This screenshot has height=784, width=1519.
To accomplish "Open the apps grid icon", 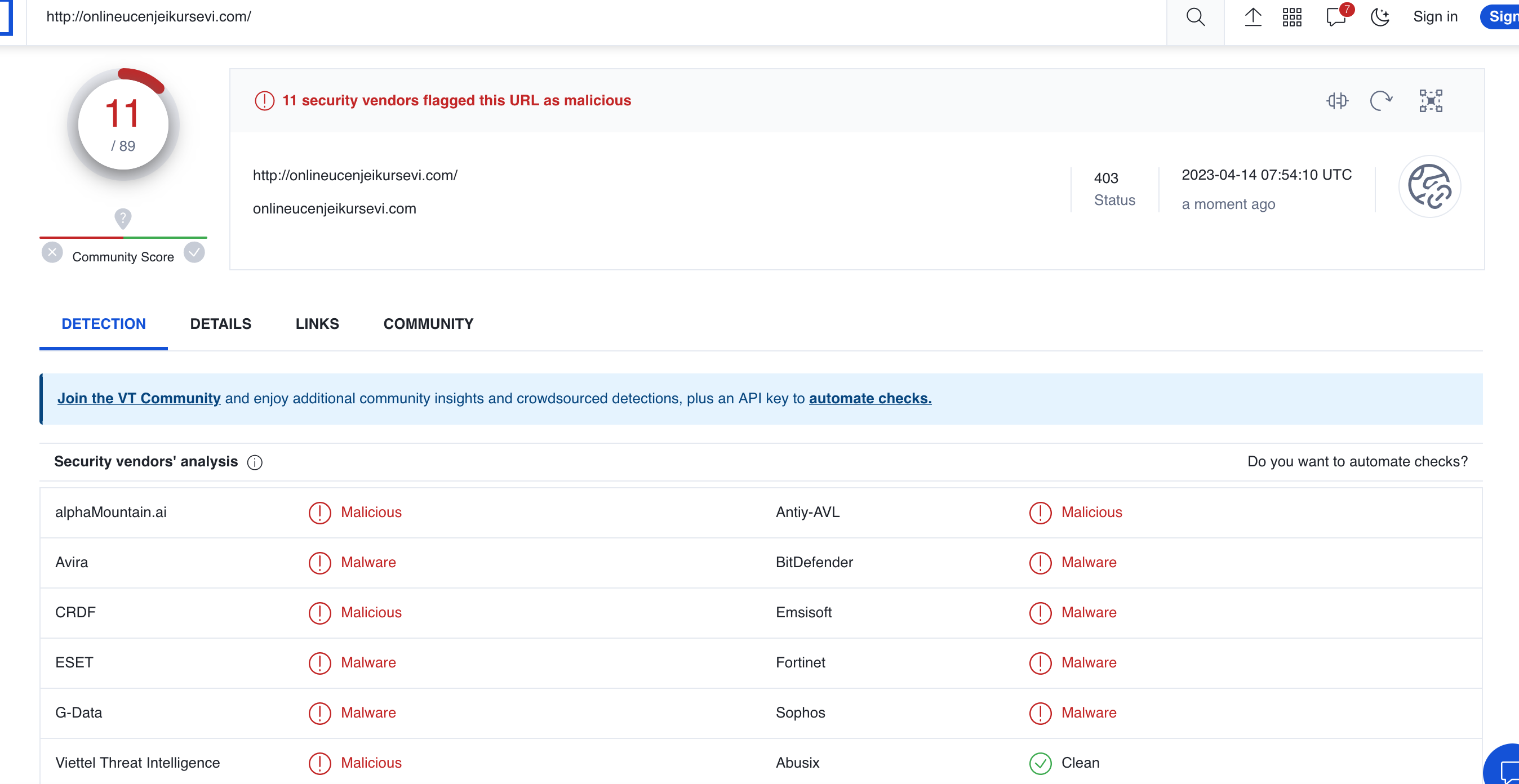I will click(1292, 17).
